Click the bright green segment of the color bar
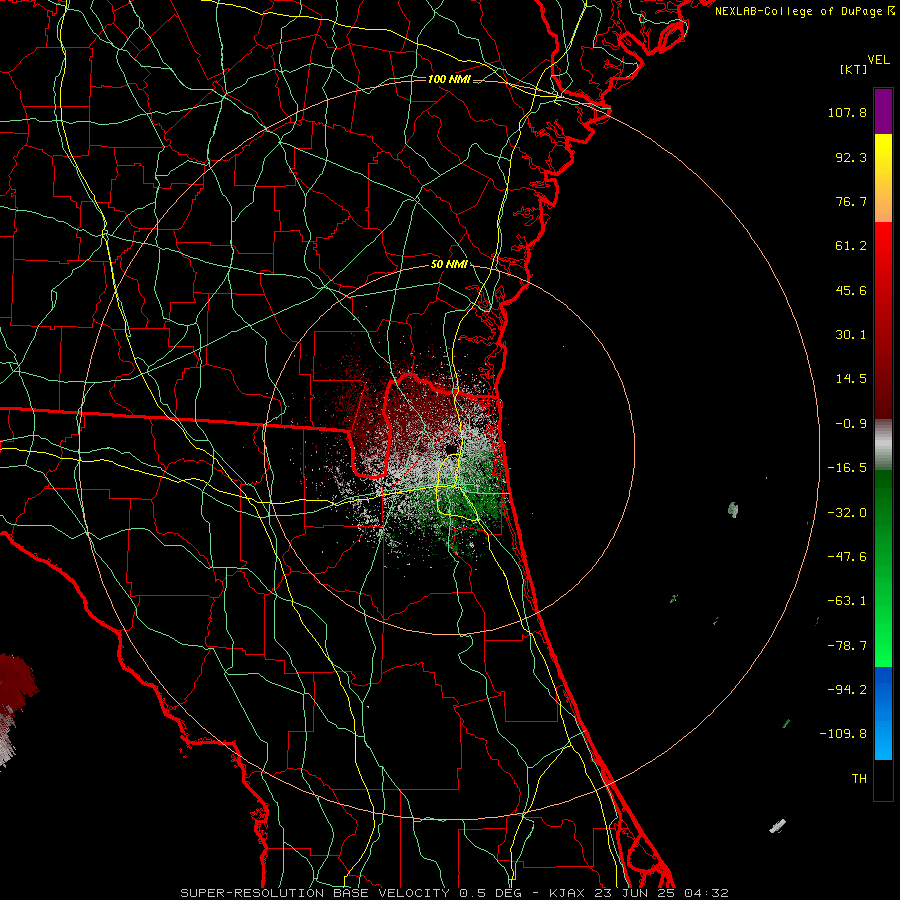This screenshot has width=900, height=900. click(x=883, y=568)
